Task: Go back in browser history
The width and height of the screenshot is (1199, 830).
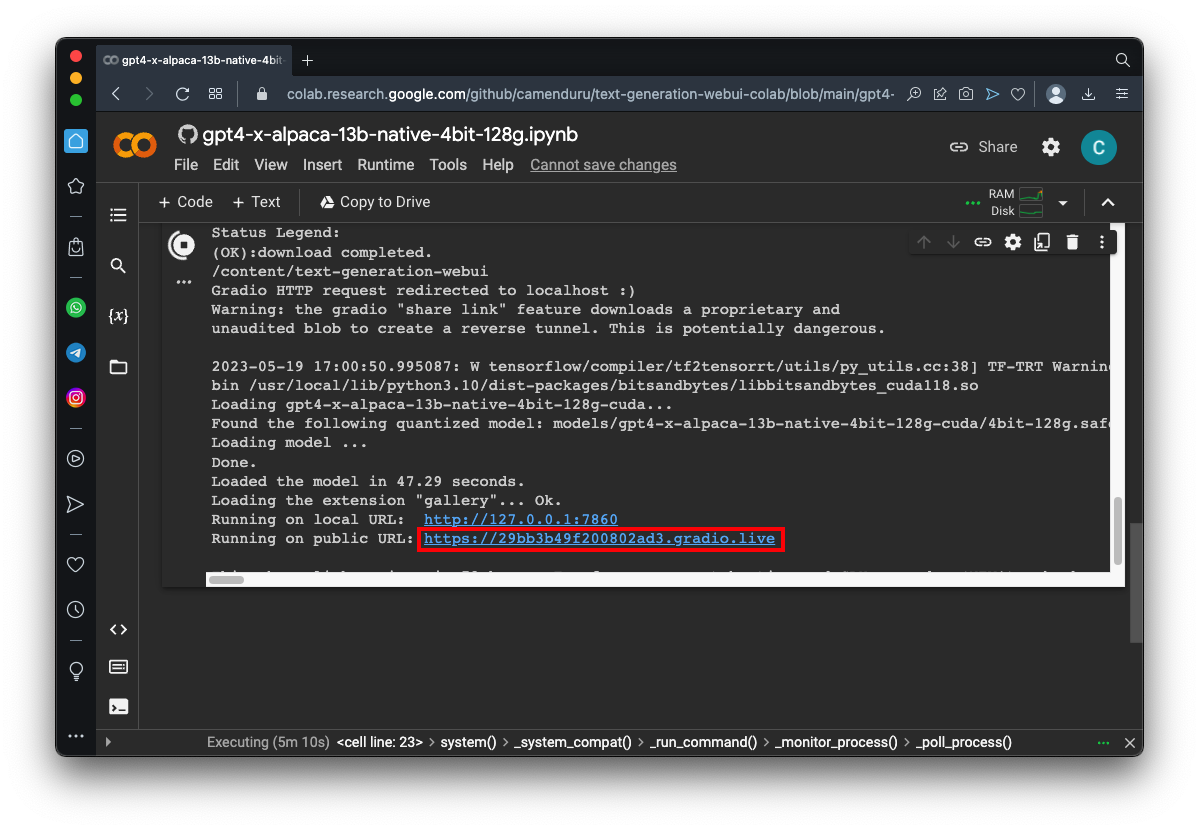Action: 116,94
